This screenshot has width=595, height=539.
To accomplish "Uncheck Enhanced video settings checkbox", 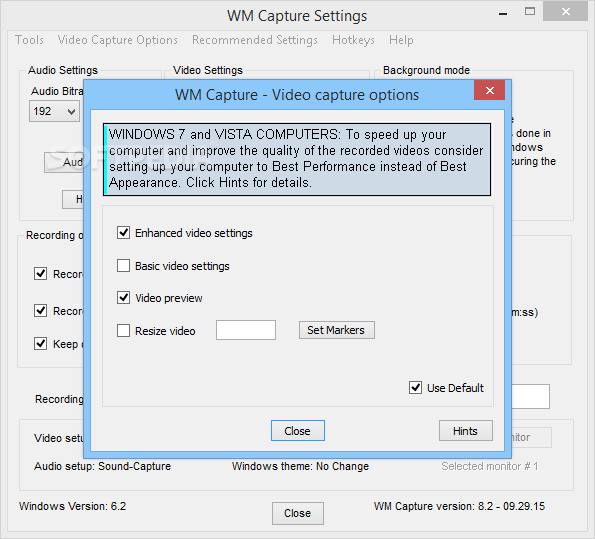I will pos(123,233).
